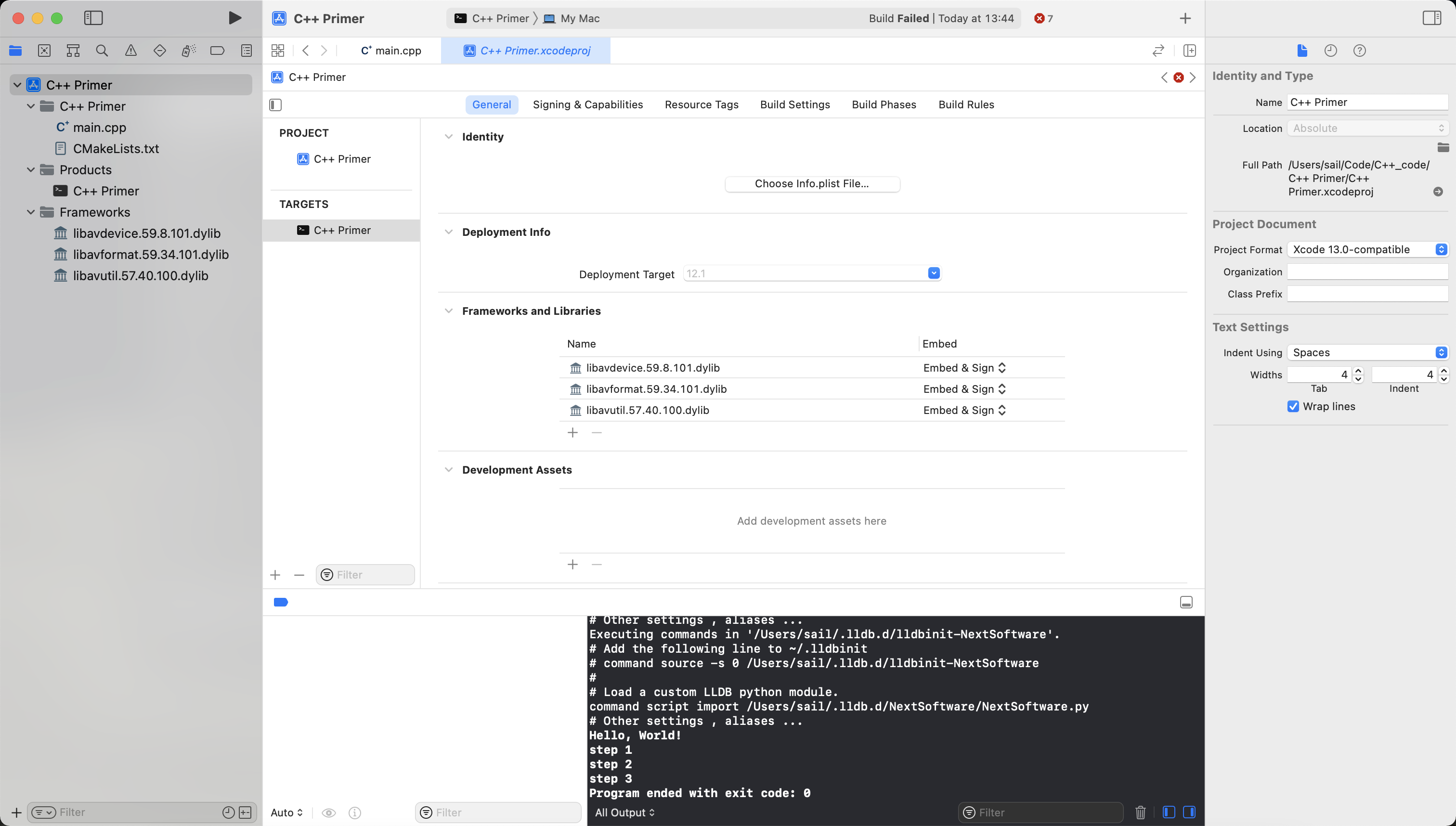Collapse the Deployment Info section
The height and width of the screenshot is (826, 1456).
449,232
